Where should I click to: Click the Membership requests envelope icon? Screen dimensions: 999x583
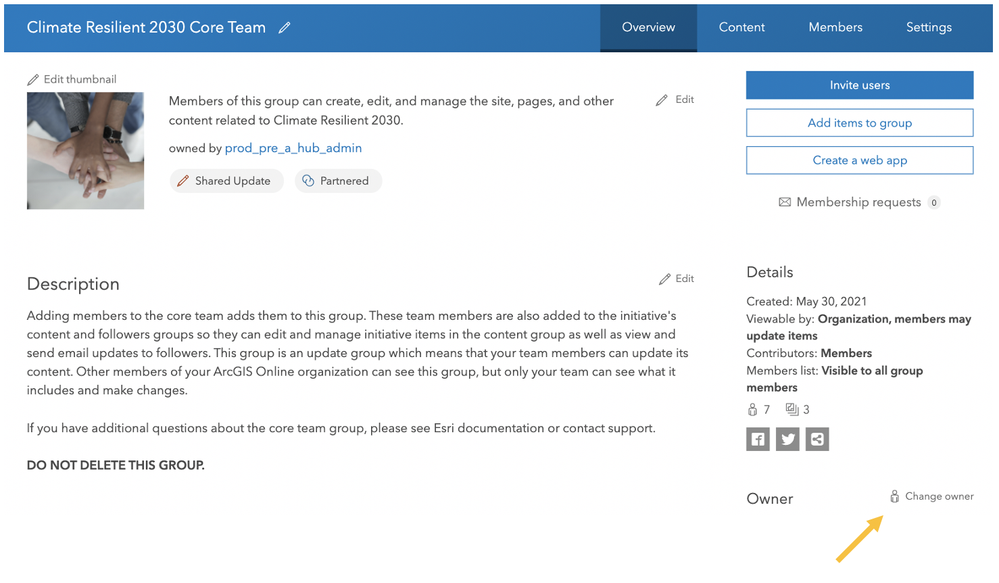pyautogui.click(x=785, y=202)
